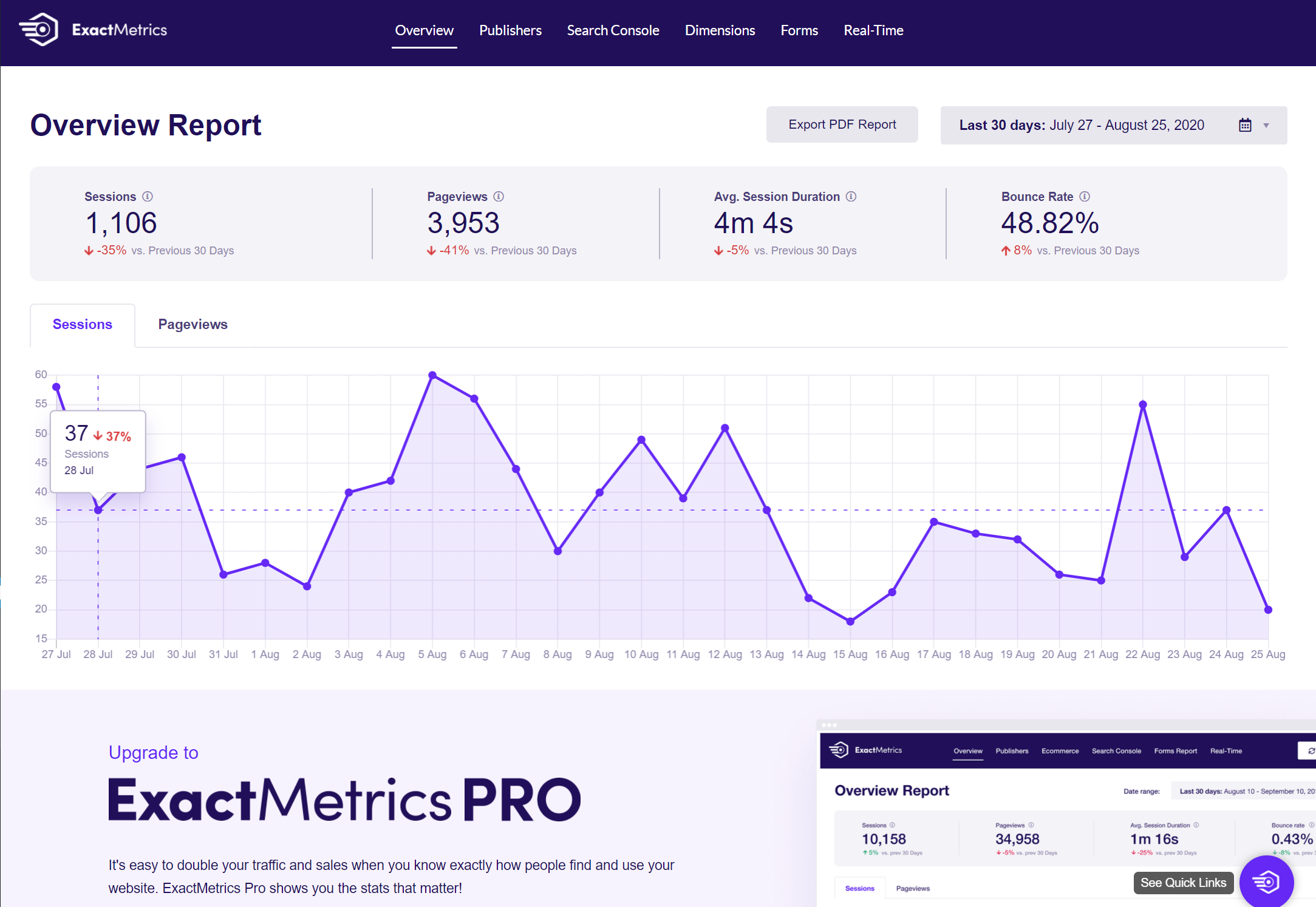Click info icon next to Avg. Session Duration
The height and width of the screenshot is (907, 1316).
click(851, 197)
